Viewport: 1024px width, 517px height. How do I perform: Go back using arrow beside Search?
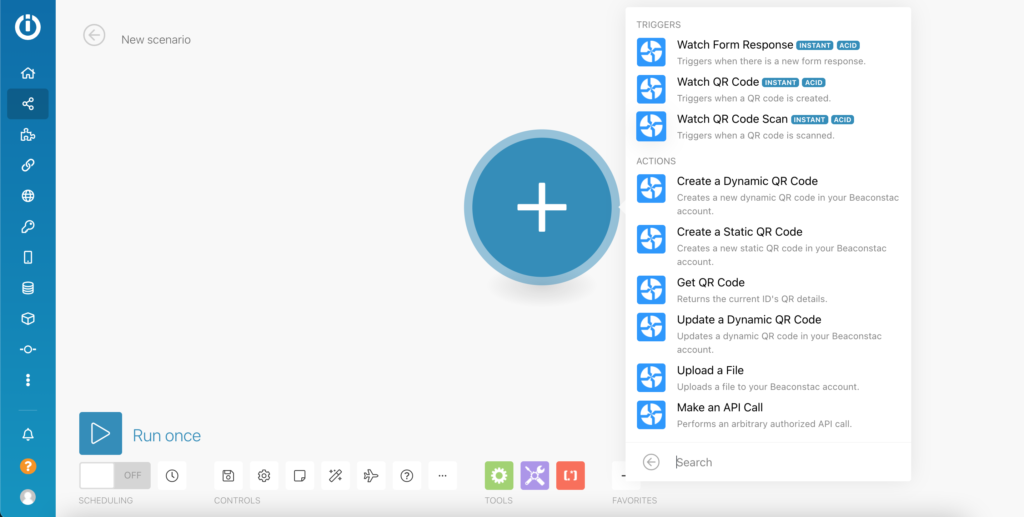coord(651,462)
